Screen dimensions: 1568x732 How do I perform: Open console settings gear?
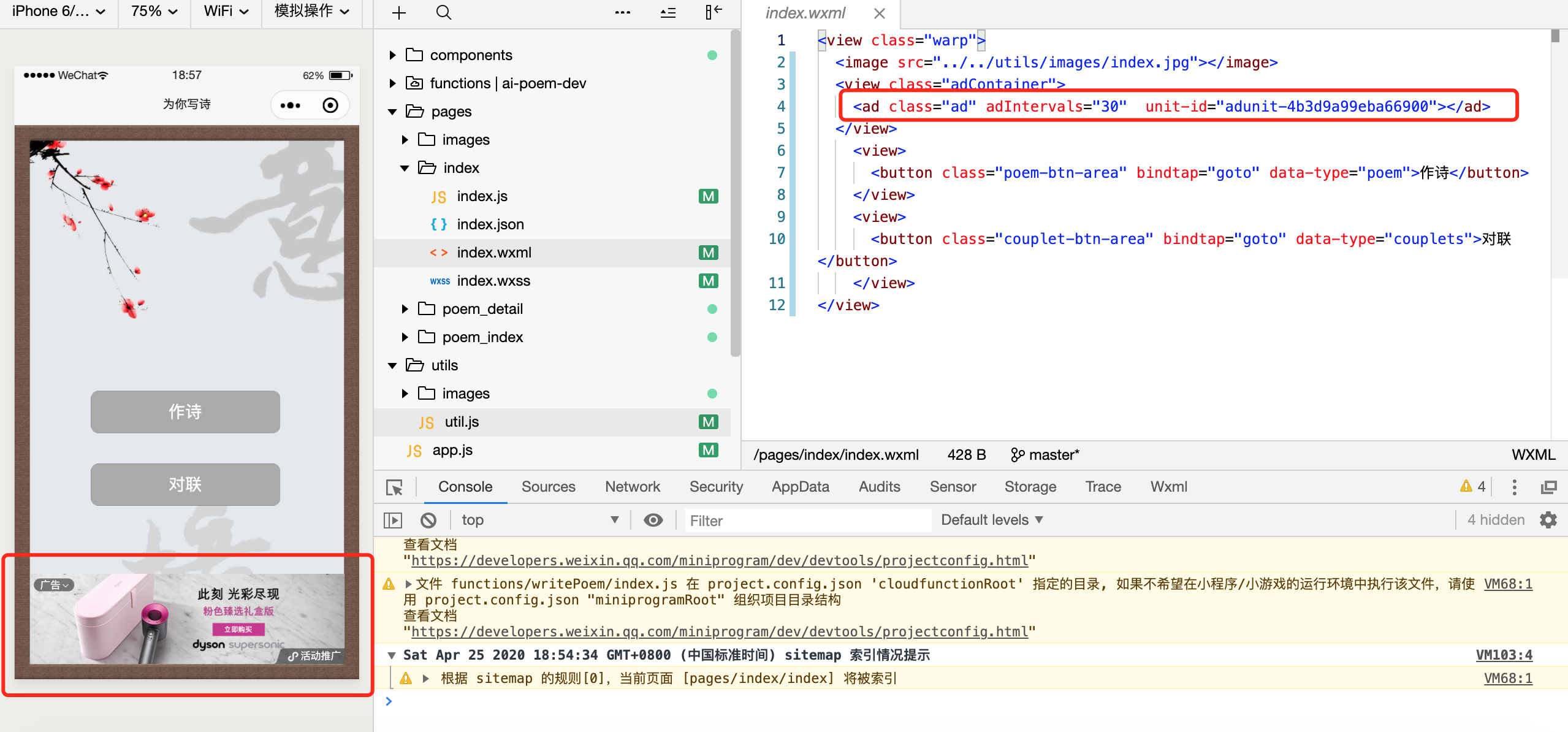(1548, 520)
